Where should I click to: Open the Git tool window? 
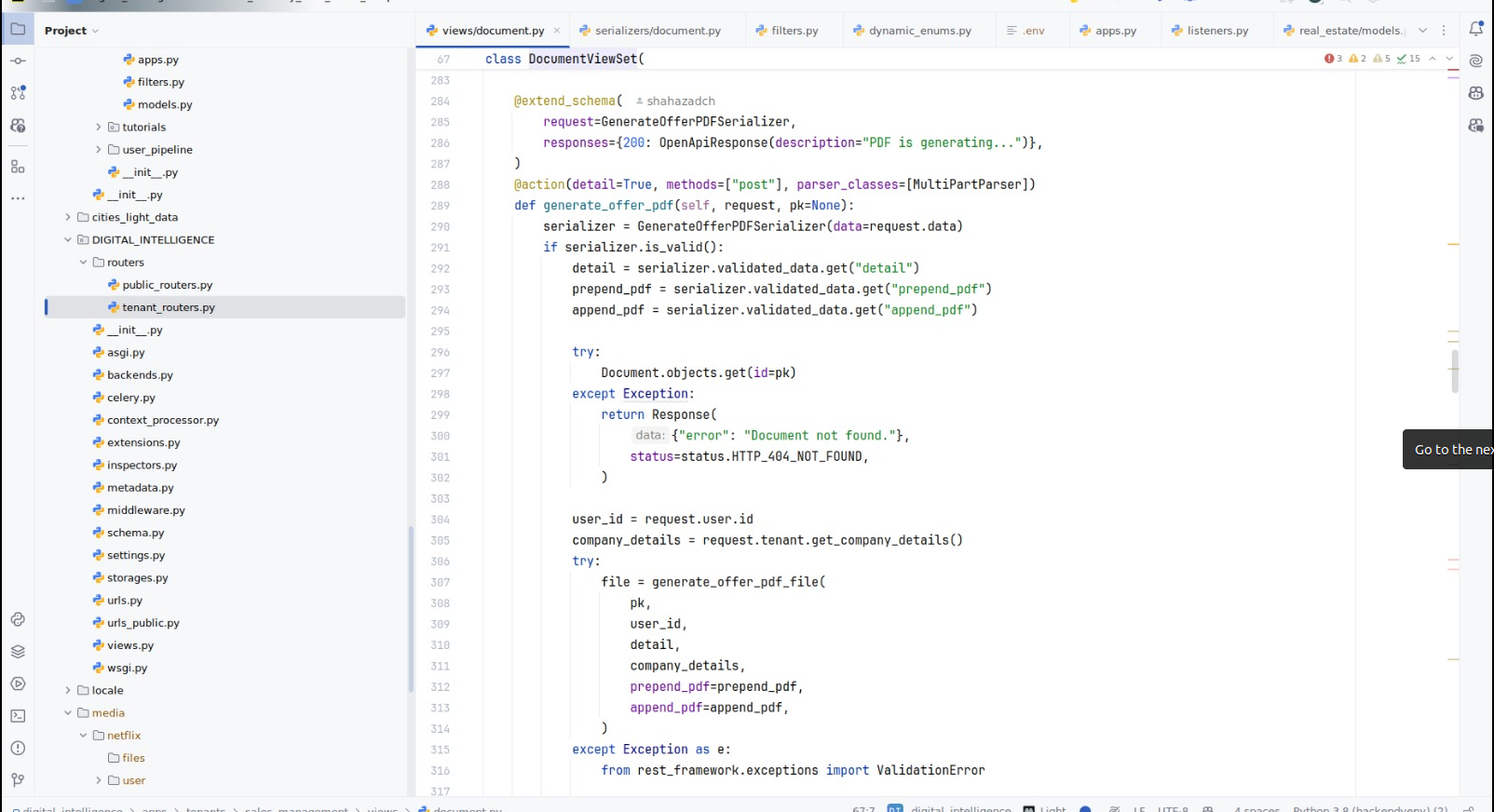[x=18, y=780]
